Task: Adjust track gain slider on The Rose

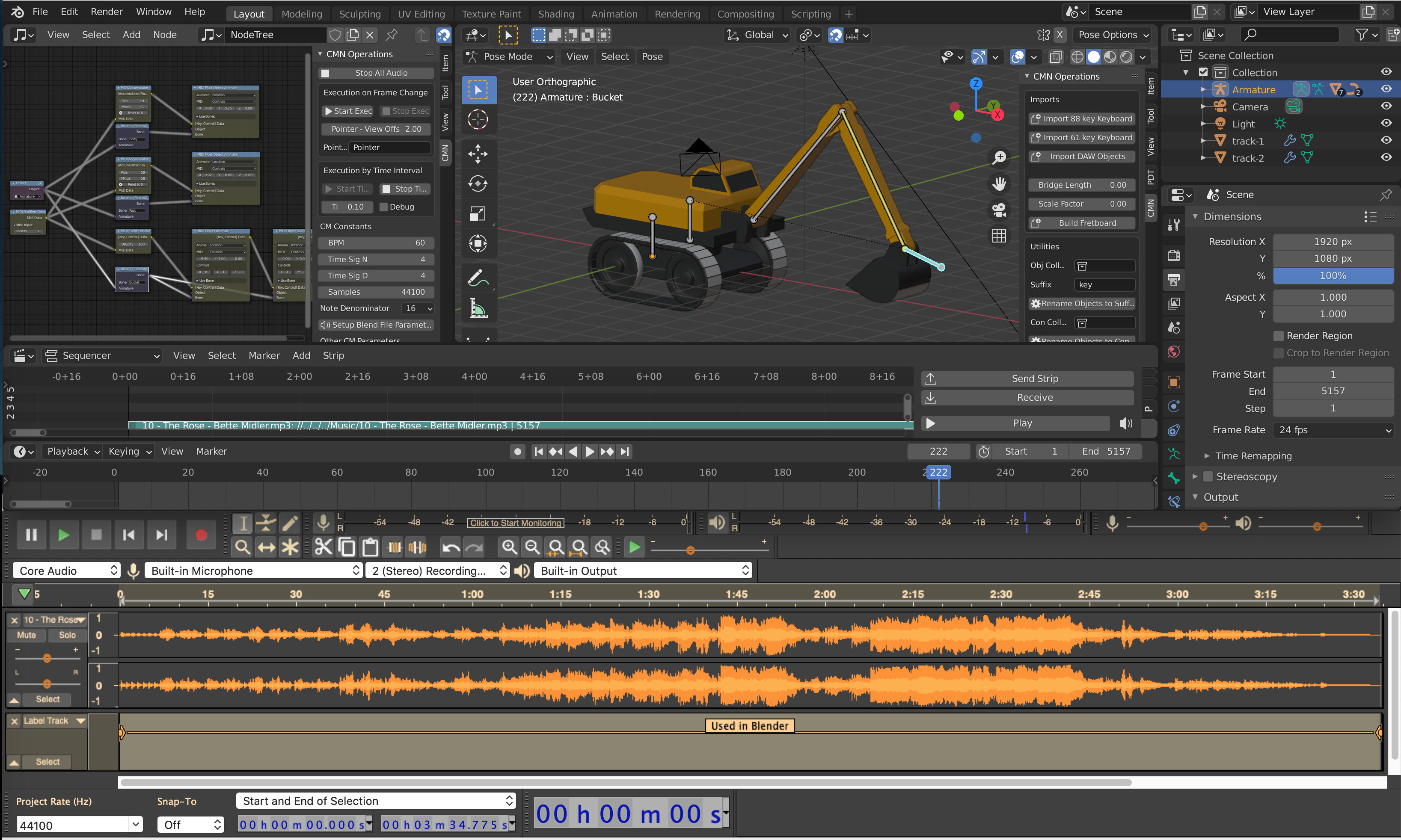Action: coord(47,658)
